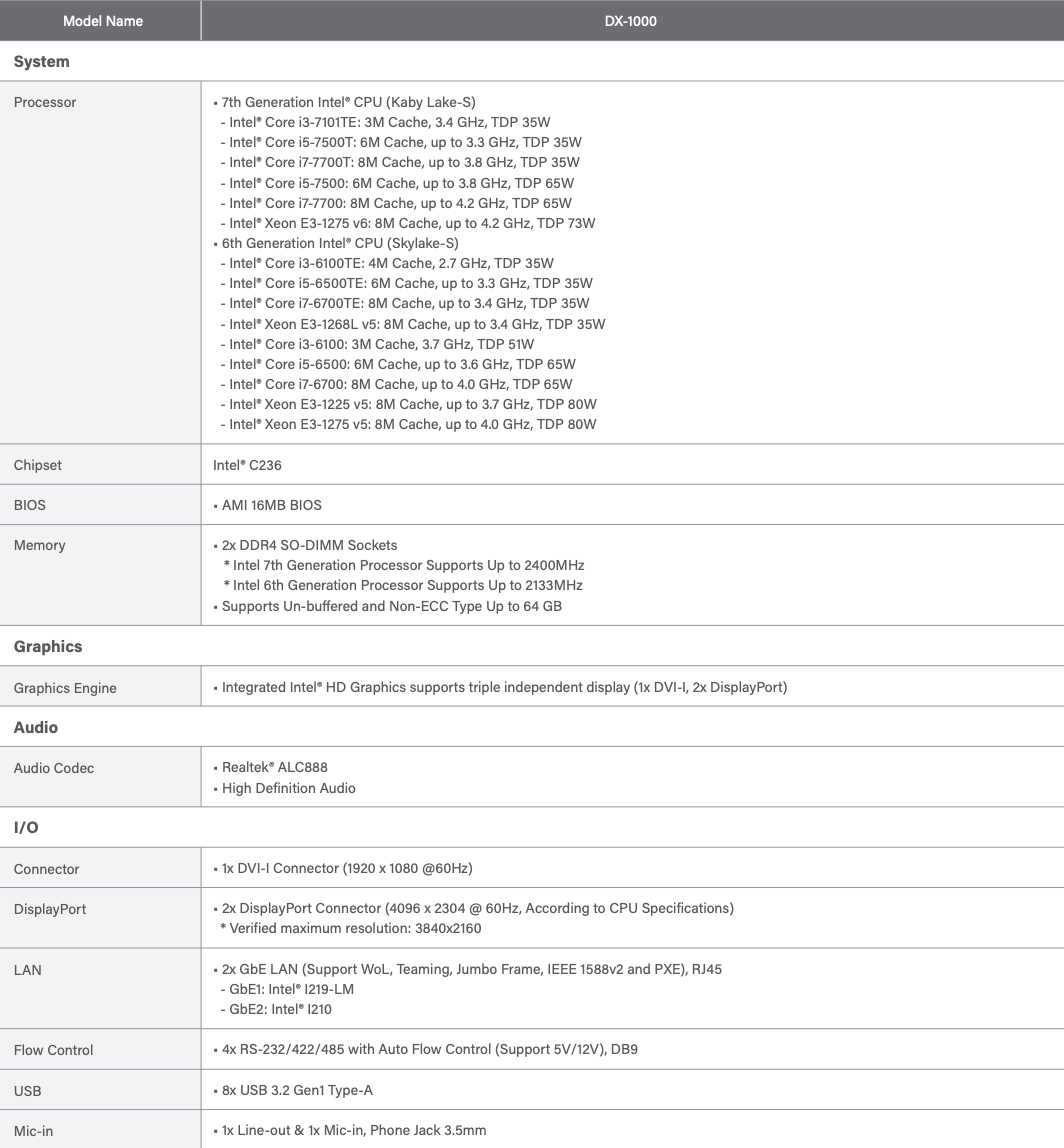Click the AMI 16MB BIOS text
1064x1148 pixels.
[x=271, y=505]
